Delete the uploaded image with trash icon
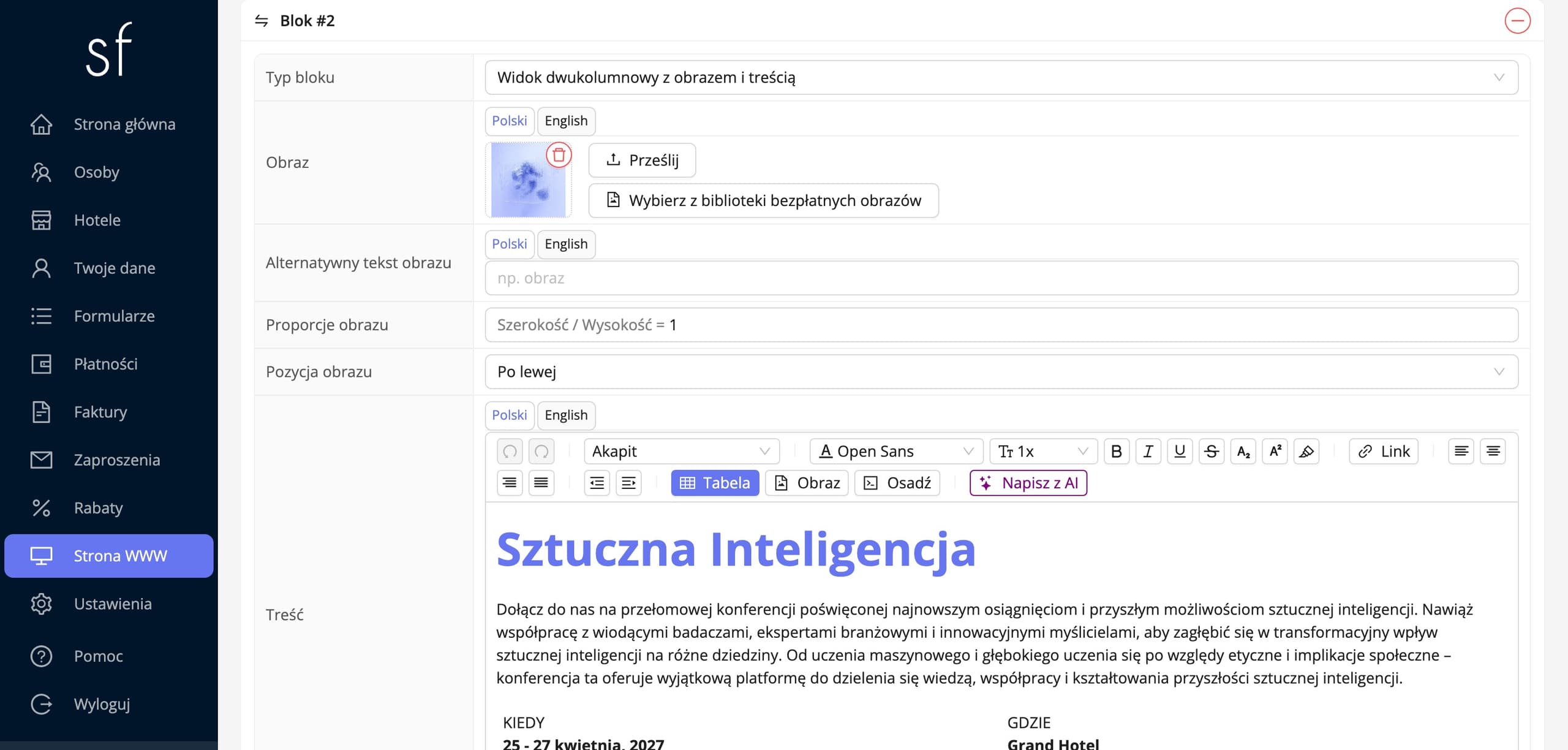Screen dimensions: 1568x750 (559, 155)
